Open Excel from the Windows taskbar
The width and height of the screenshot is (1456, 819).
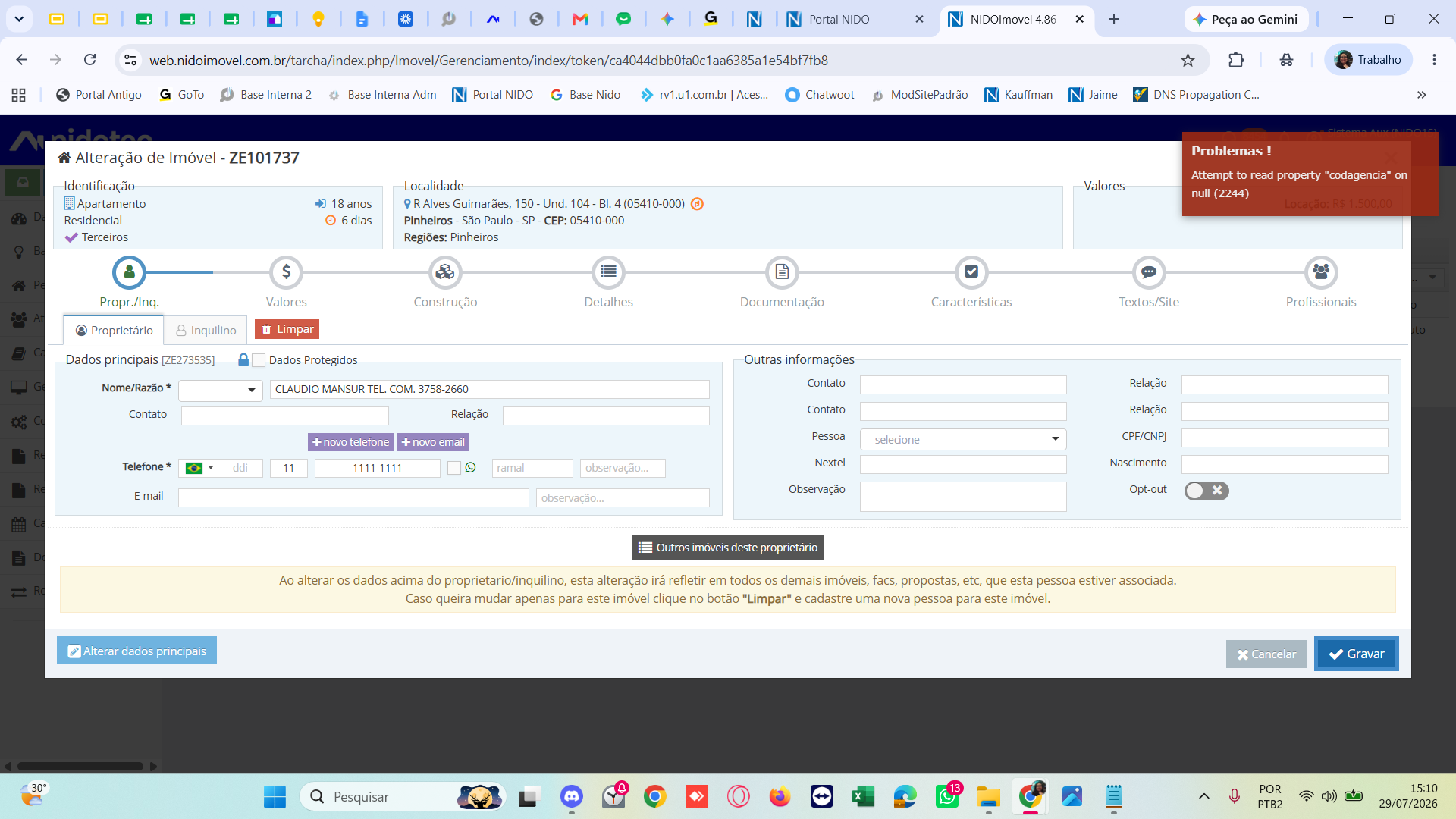click(863, 796)
